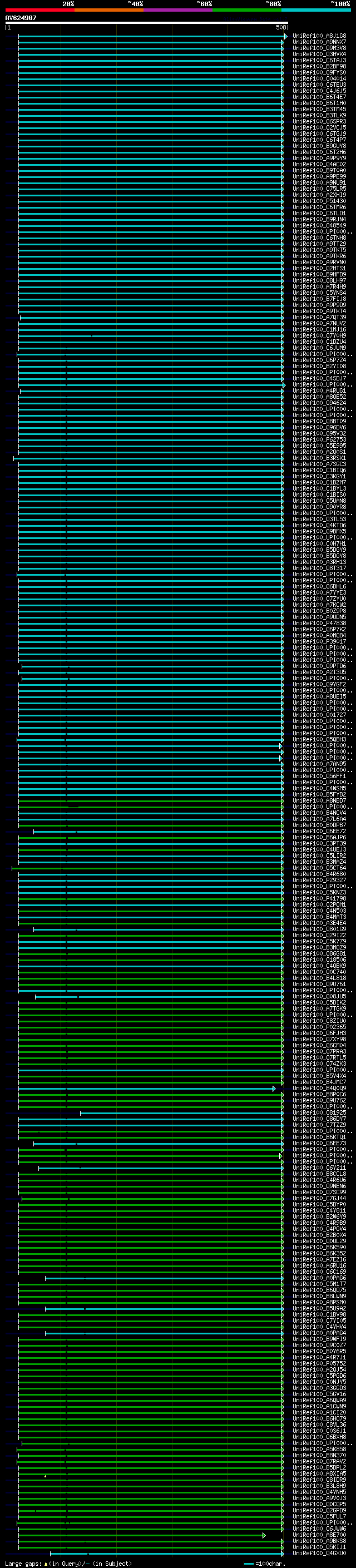The height and width of the screenshot is (1568, 356).
Task: Select the green ~80% identity legend segment
Action: point(247,11)
